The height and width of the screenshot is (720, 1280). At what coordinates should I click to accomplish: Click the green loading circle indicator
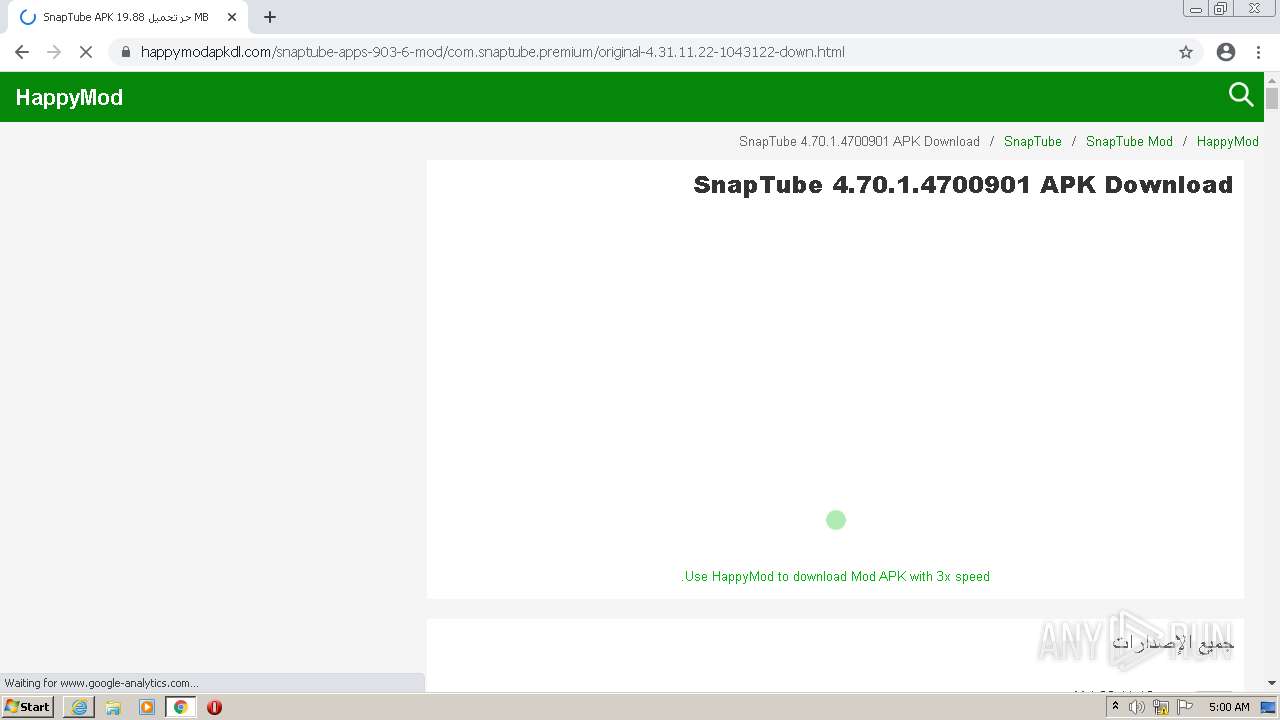click(x=836, y=520)
